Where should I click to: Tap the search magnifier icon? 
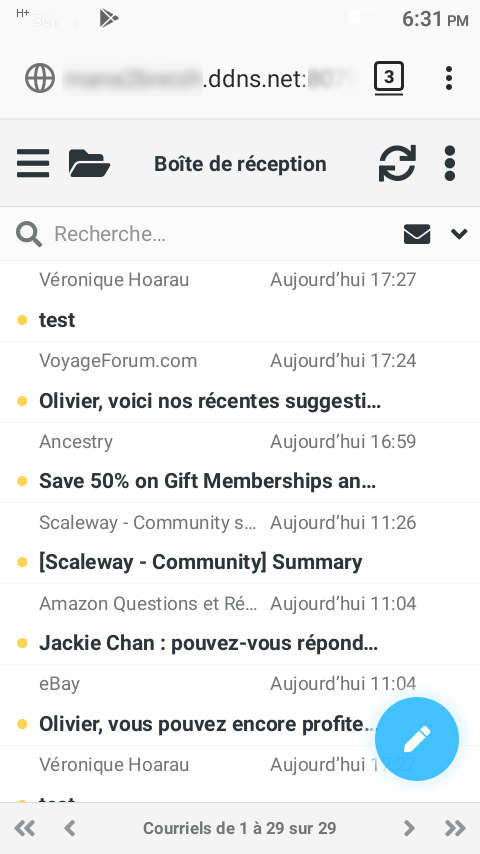(x=28, y=234)
